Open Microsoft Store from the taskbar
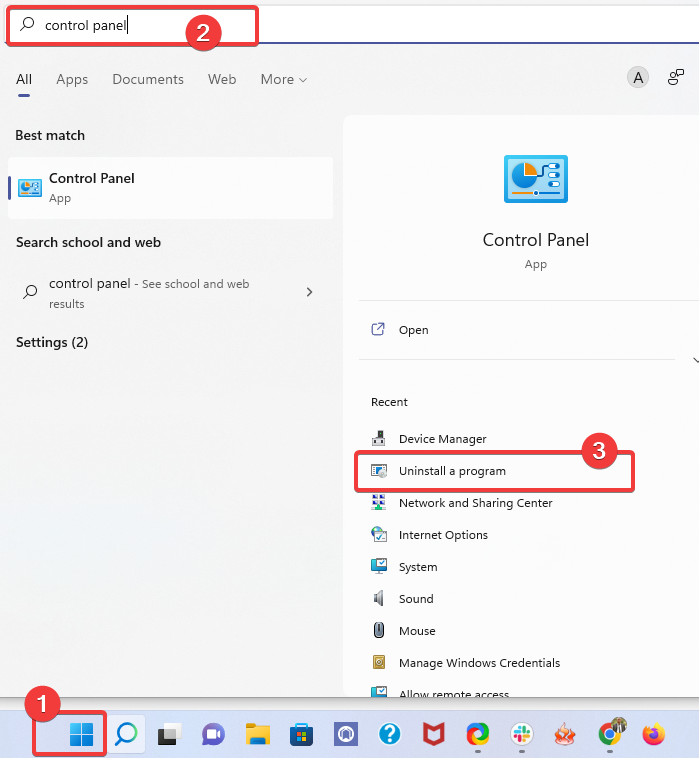This screenshot has width=699, height=758. (x=301, y=734)
